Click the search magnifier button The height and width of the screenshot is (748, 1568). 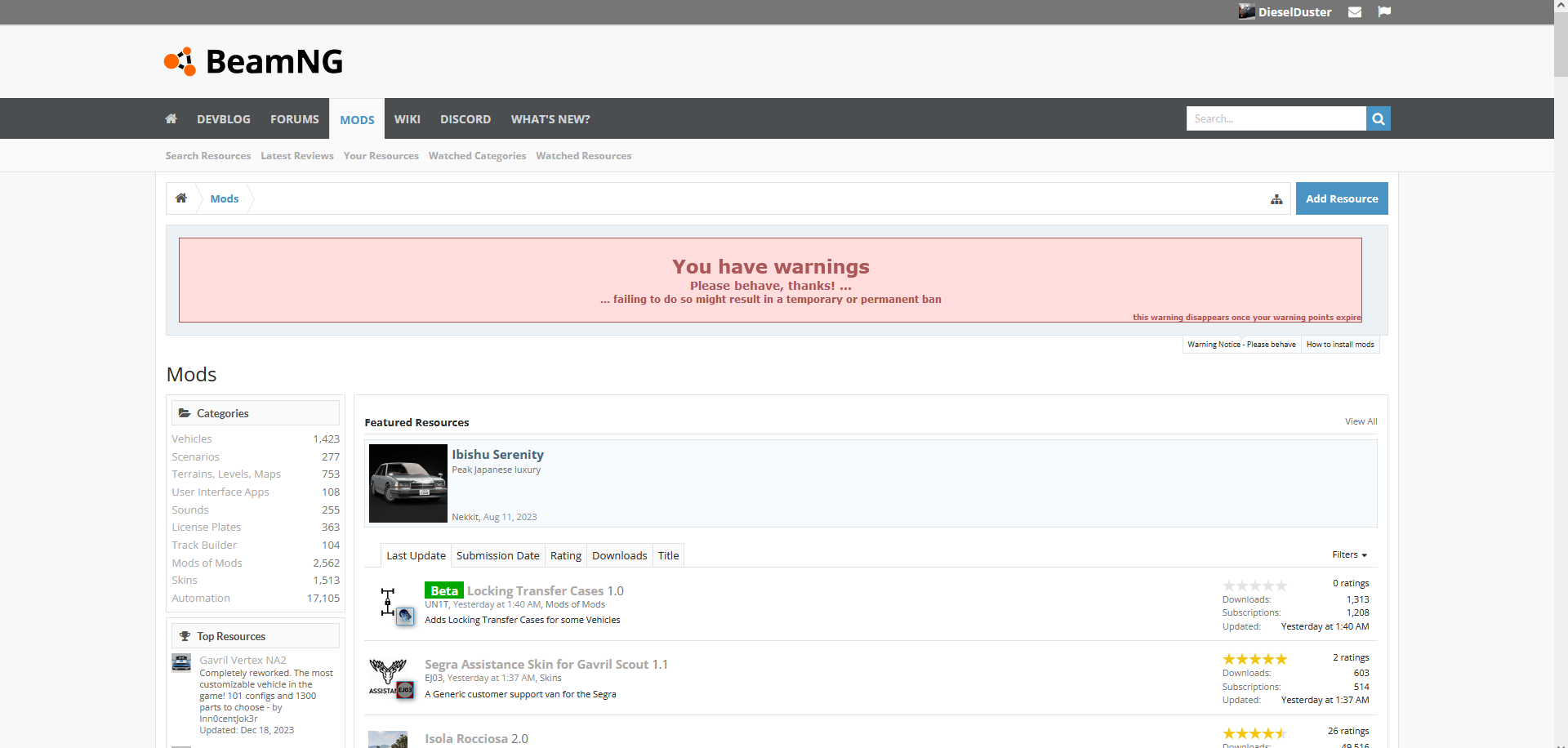(1379, 118)
